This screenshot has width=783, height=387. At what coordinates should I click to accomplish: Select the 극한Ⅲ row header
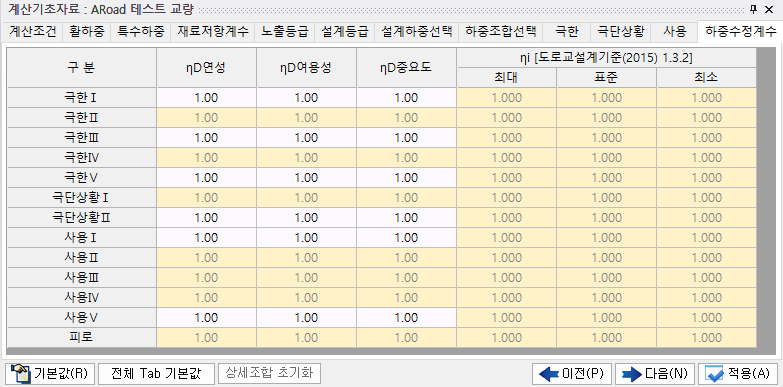tap(81, 138)
